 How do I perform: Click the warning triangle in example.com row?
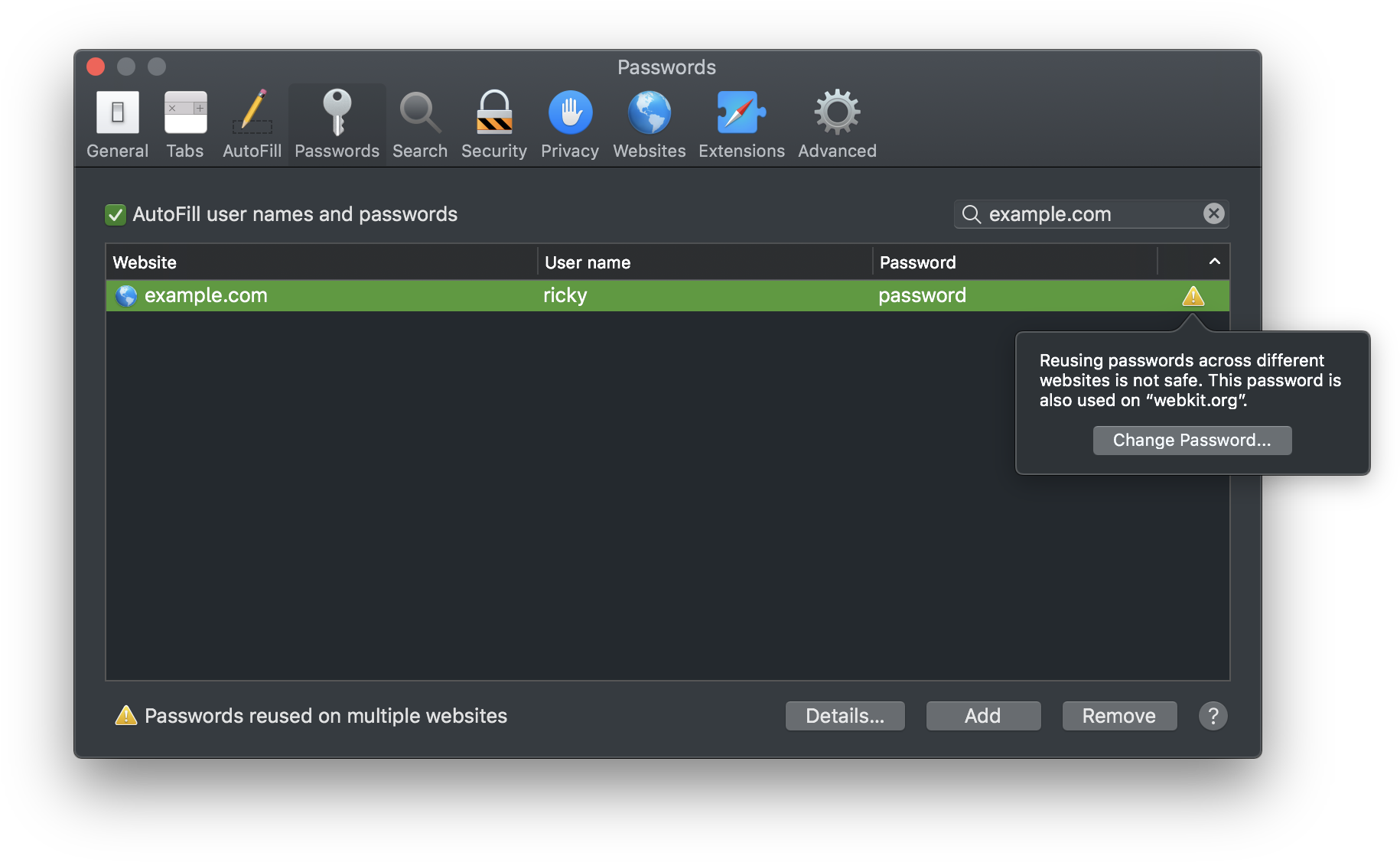pyautogui.click(x=1193, y=296)
